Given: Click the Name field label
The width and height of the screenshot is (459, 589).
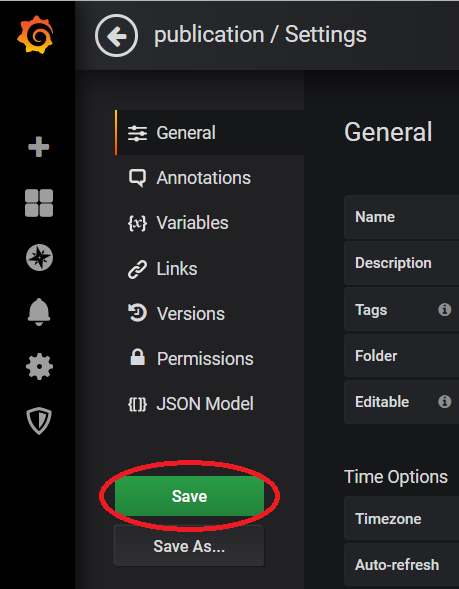Looking at the screenshot, I should 375,217.
